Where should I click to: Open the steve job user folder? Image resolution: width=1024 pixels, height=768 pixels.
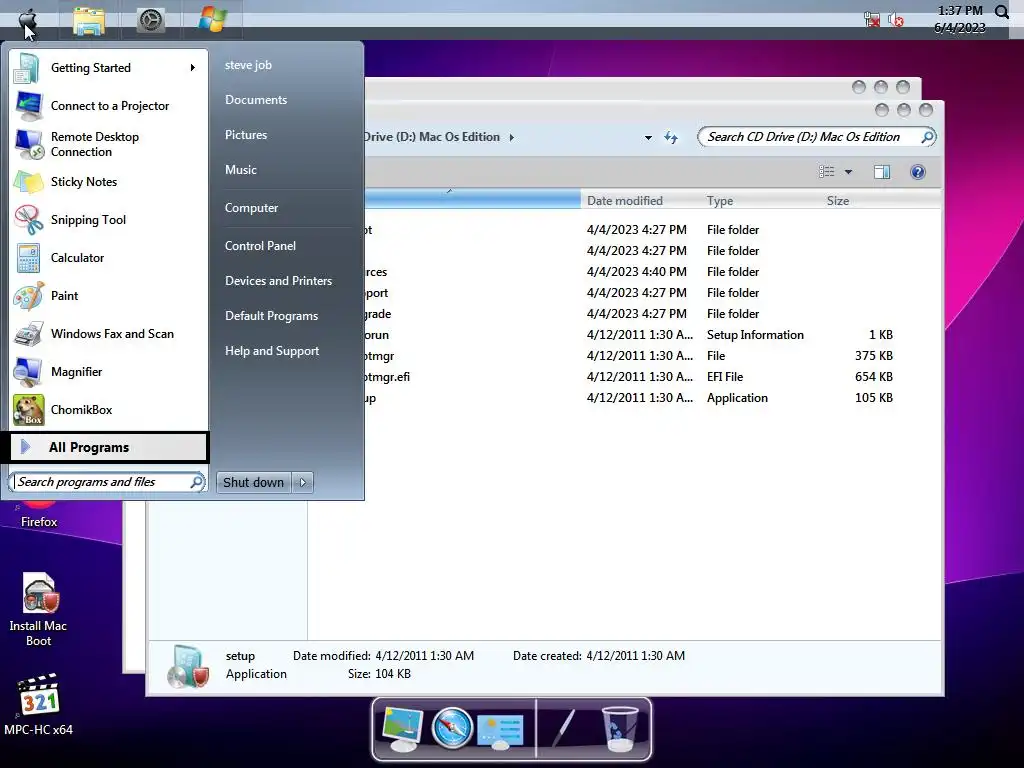pyautogui.click(x=248, y=65)
